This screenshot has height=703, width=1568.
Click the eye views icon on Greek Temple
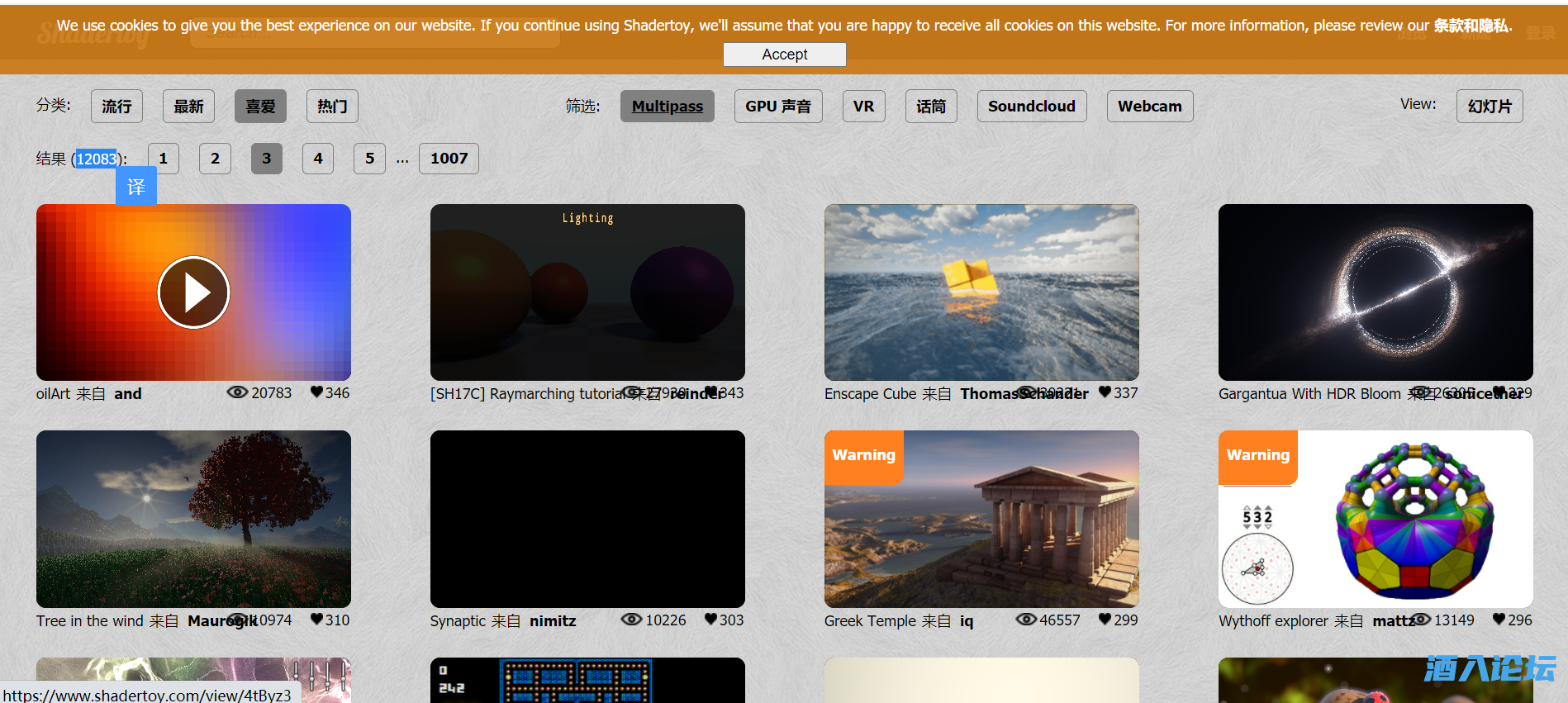(1026, 620)
